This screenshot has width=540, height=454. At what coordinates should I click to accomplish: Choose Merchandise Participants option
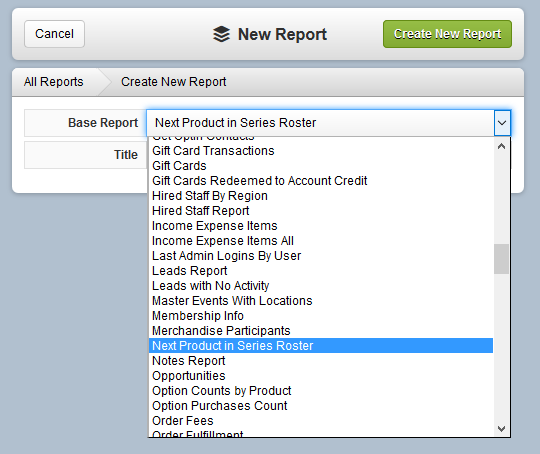[321, 331]
